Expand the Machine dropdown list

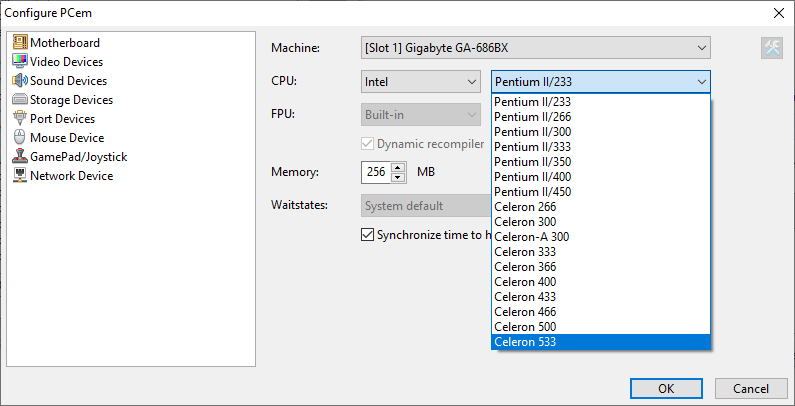point(535,48)
